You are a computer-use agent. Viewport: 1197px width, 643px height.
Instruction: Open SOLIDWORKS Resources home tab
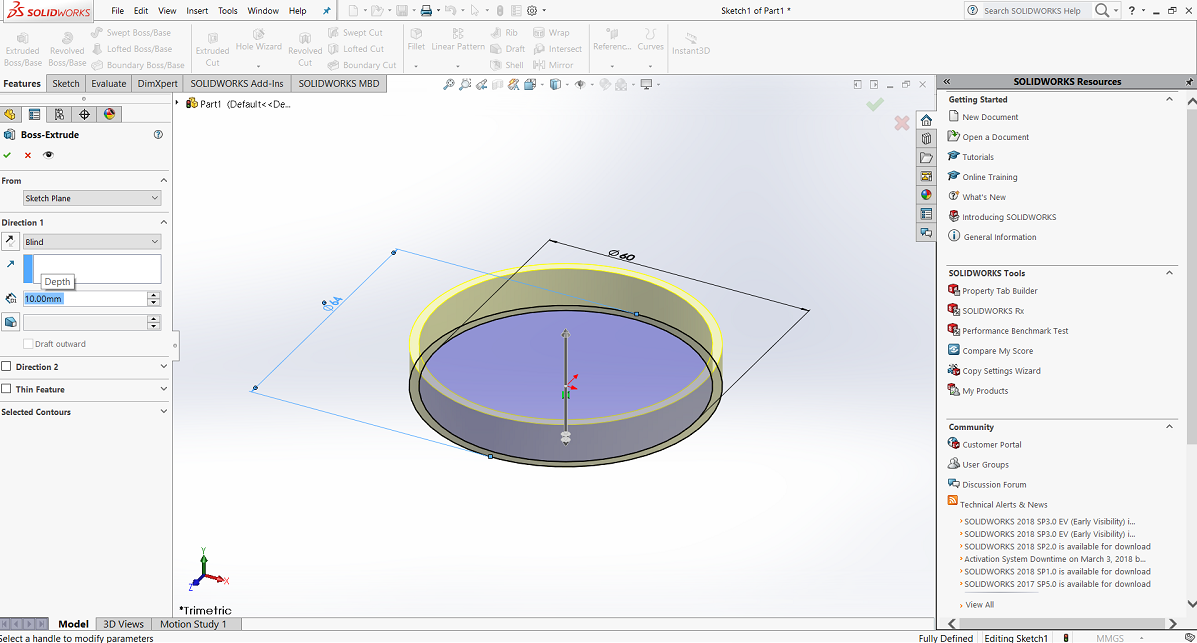[926, 121]
